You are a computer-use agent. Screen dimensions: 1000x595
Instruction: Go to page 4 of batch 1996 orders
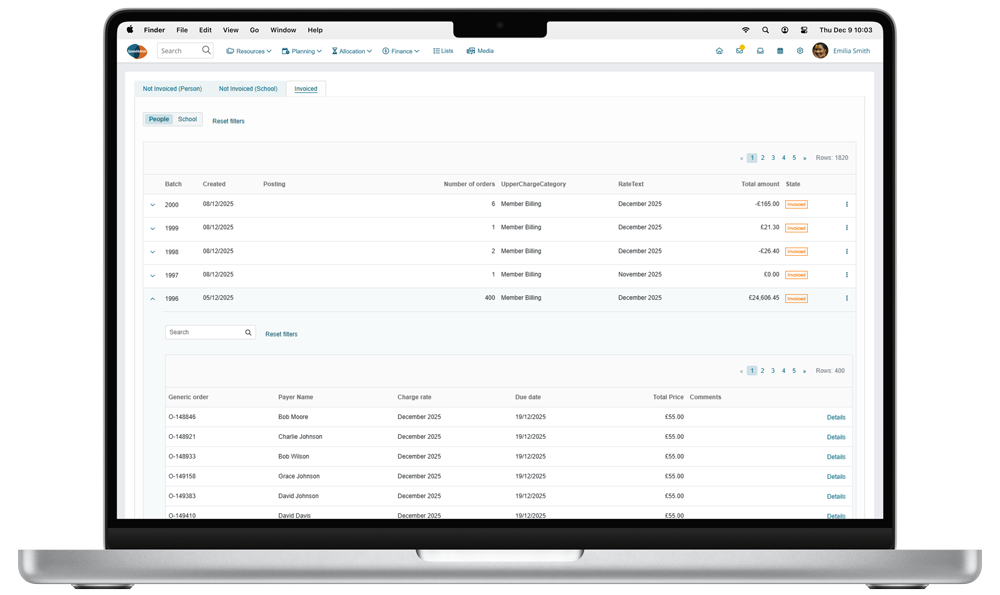tap(784, 371)
